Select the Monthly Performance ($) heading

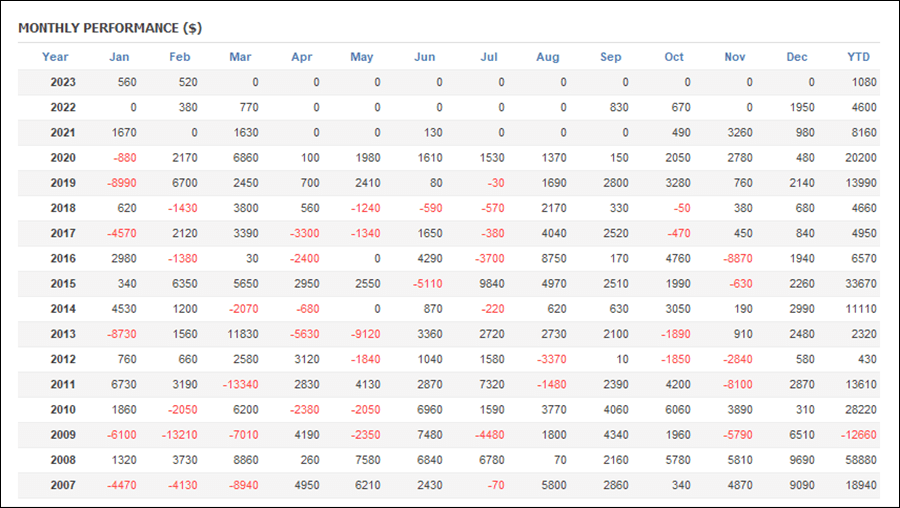[x=110, y=28]
